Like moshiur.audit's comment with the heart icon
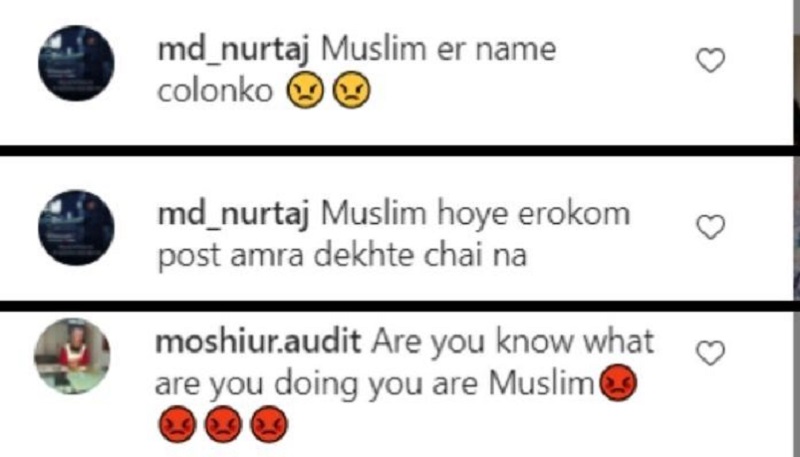The height and width of the screenshot is (457, 800). click(711, 352)
